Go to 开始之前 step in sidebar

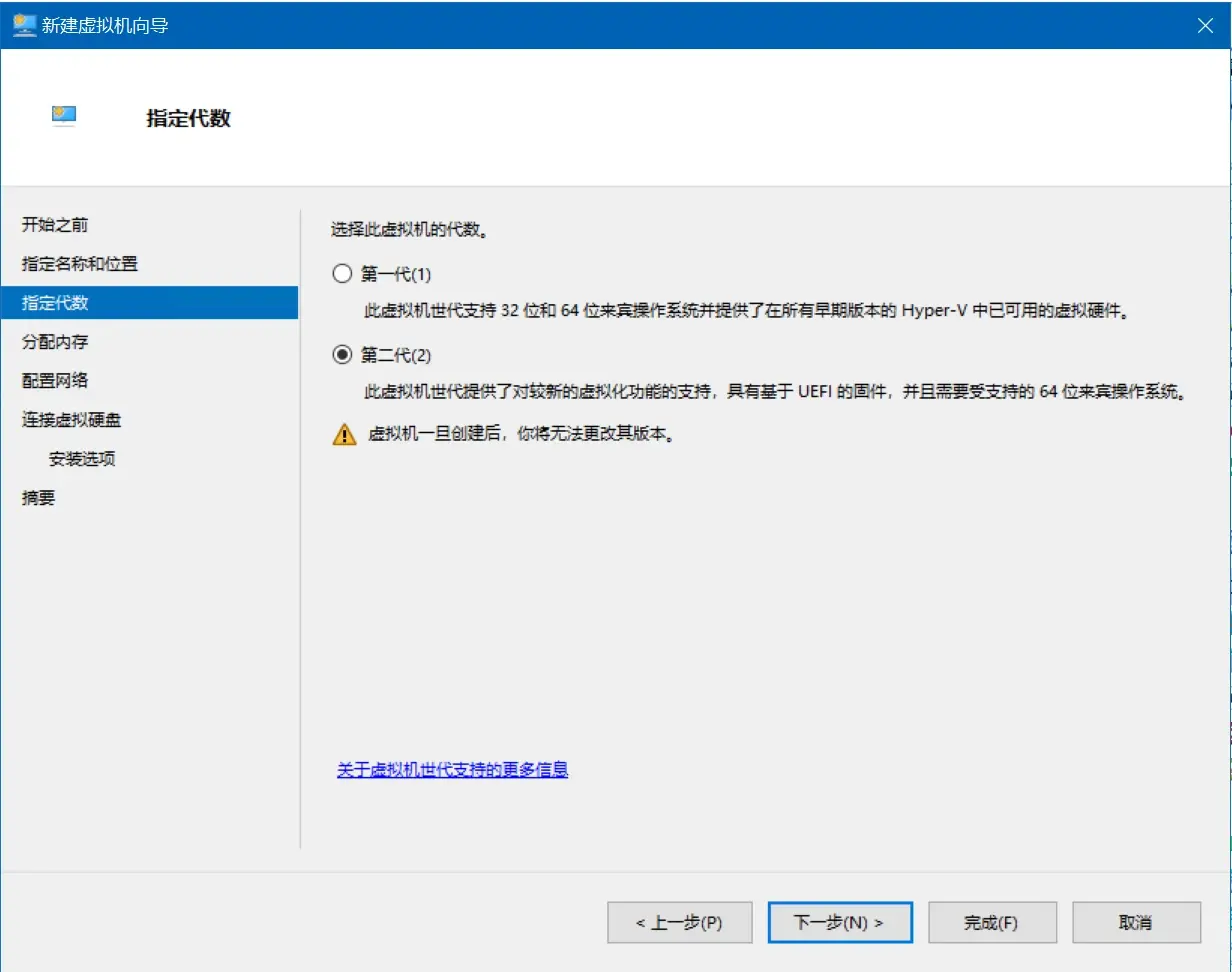point(62,225)
